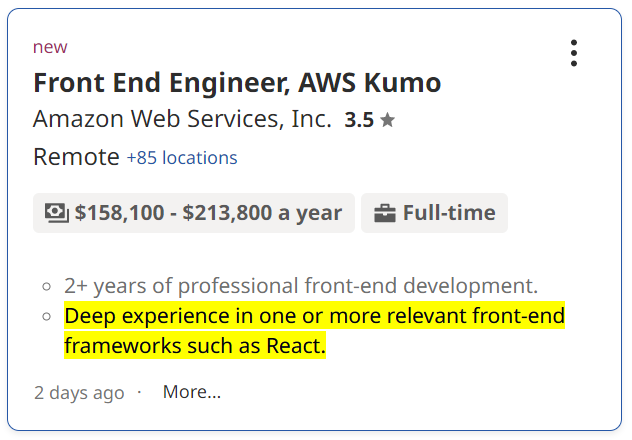The image size is (632, 440).
Task: Click the bullet marker before Deep experience
Action: [47, 316]
